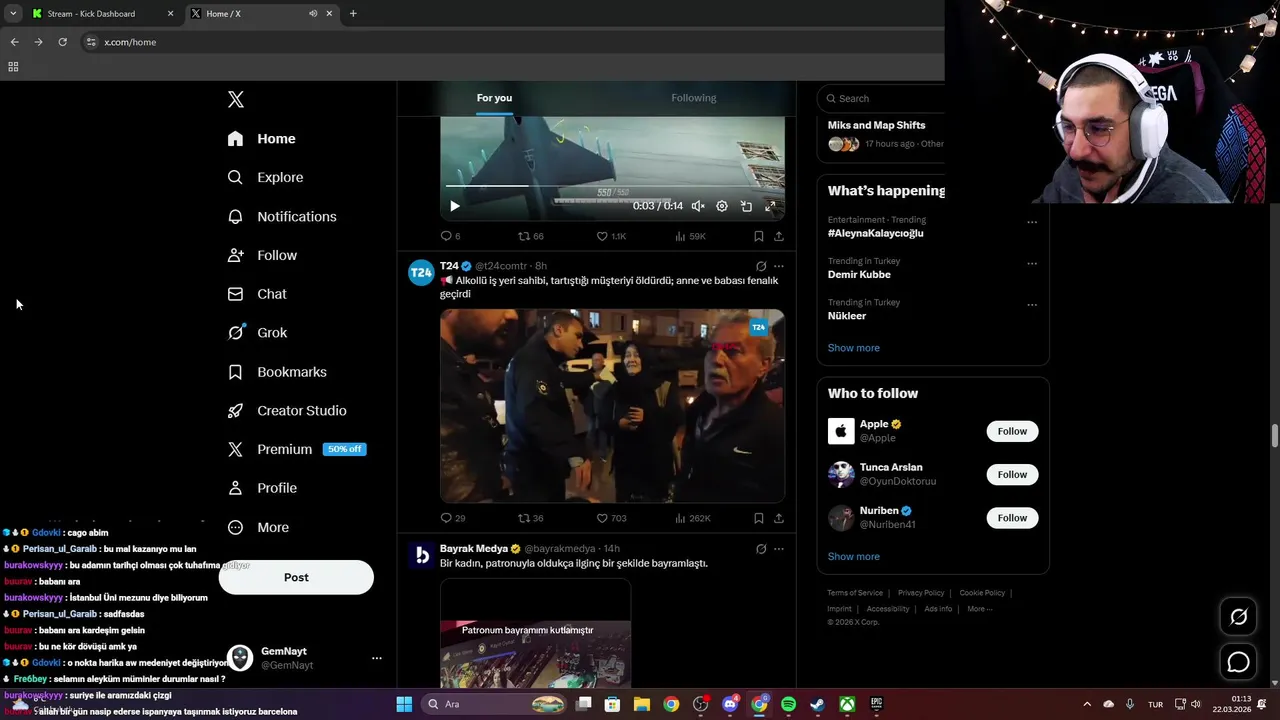Click the Post button

[x=296, y=578]
